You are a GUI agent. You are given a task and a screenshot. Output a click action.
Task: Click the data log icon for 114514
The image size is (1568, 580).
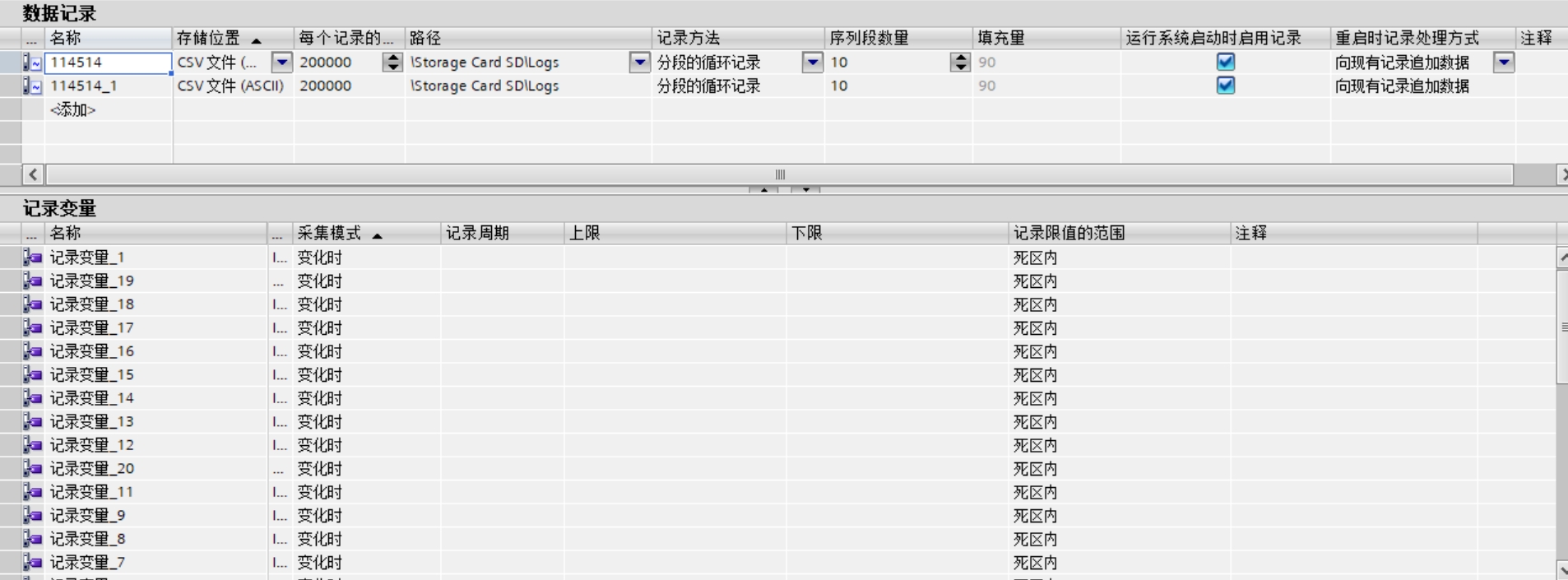pos(32,63)
